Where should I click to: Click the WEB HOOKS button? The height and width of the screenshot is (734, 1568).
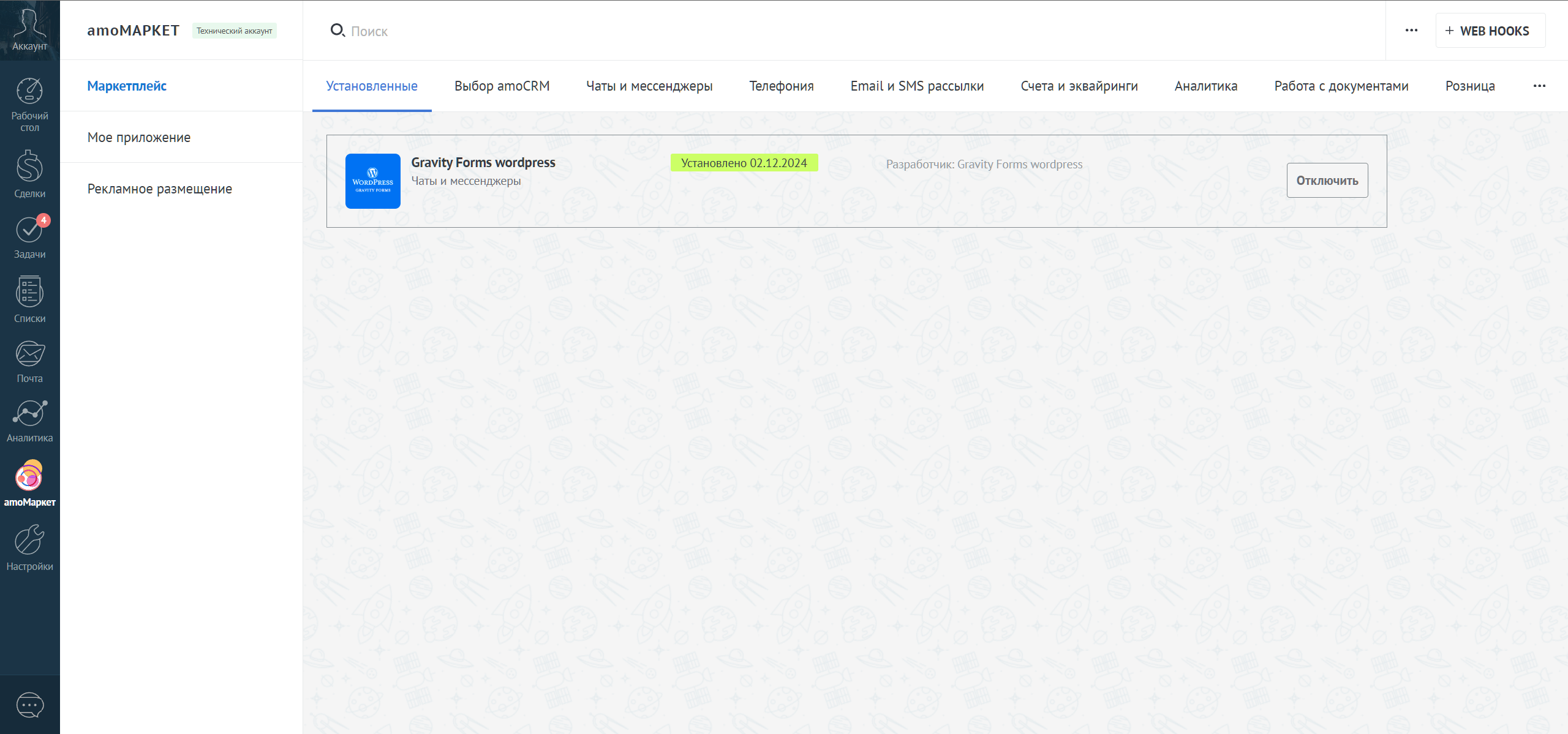(1491, 30)
